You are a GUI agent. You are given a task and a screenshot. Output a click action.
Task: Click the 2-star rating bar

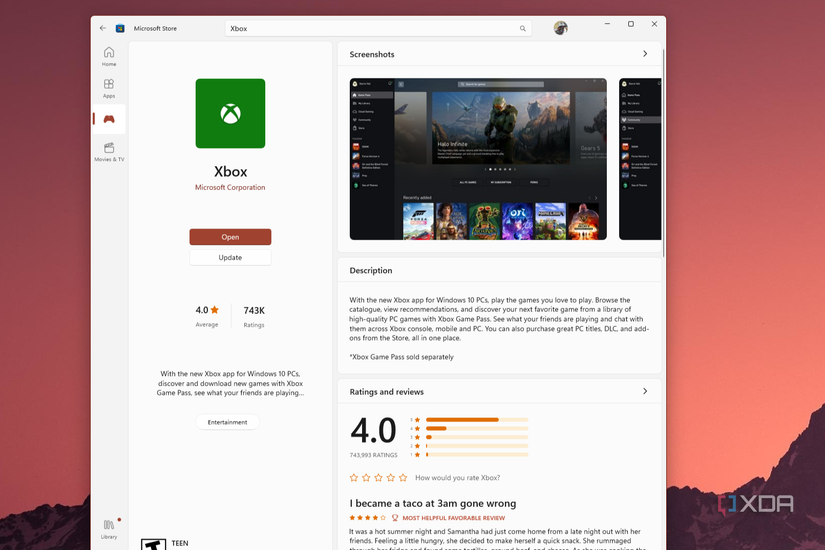point(477,446)
